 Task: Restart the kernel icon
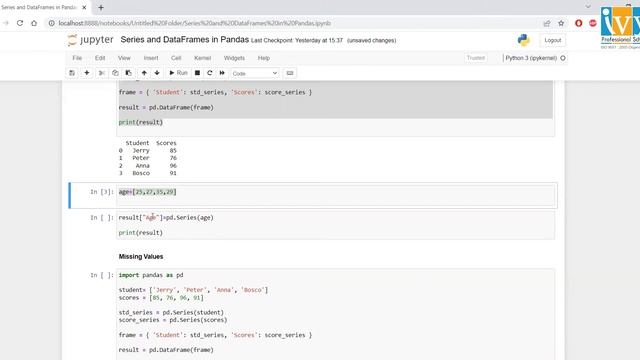[210, 73]
